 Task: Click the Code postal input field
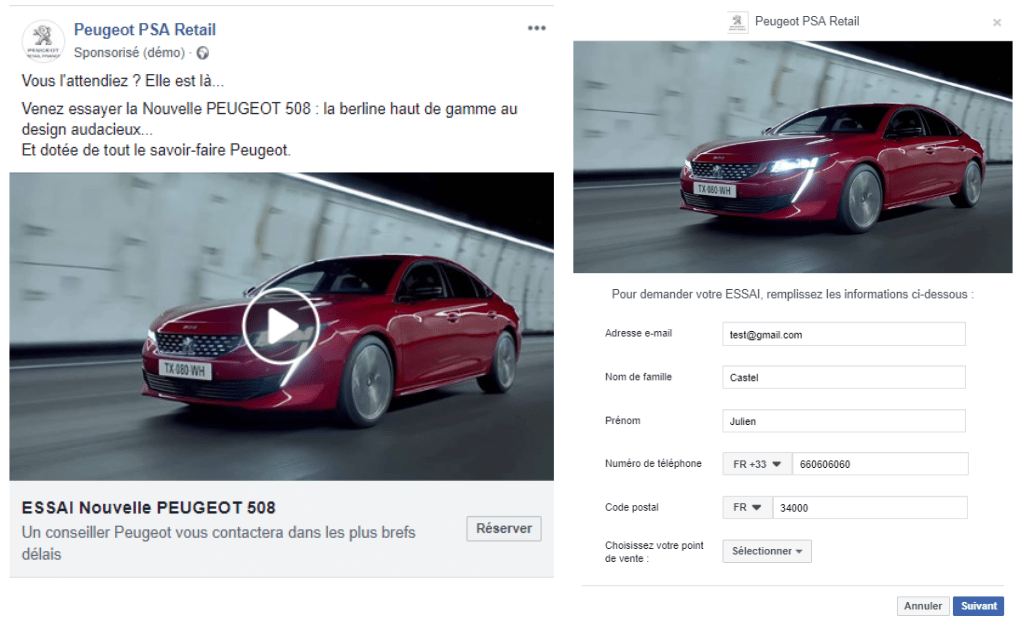pyautogui.click(x=869, y=508)
